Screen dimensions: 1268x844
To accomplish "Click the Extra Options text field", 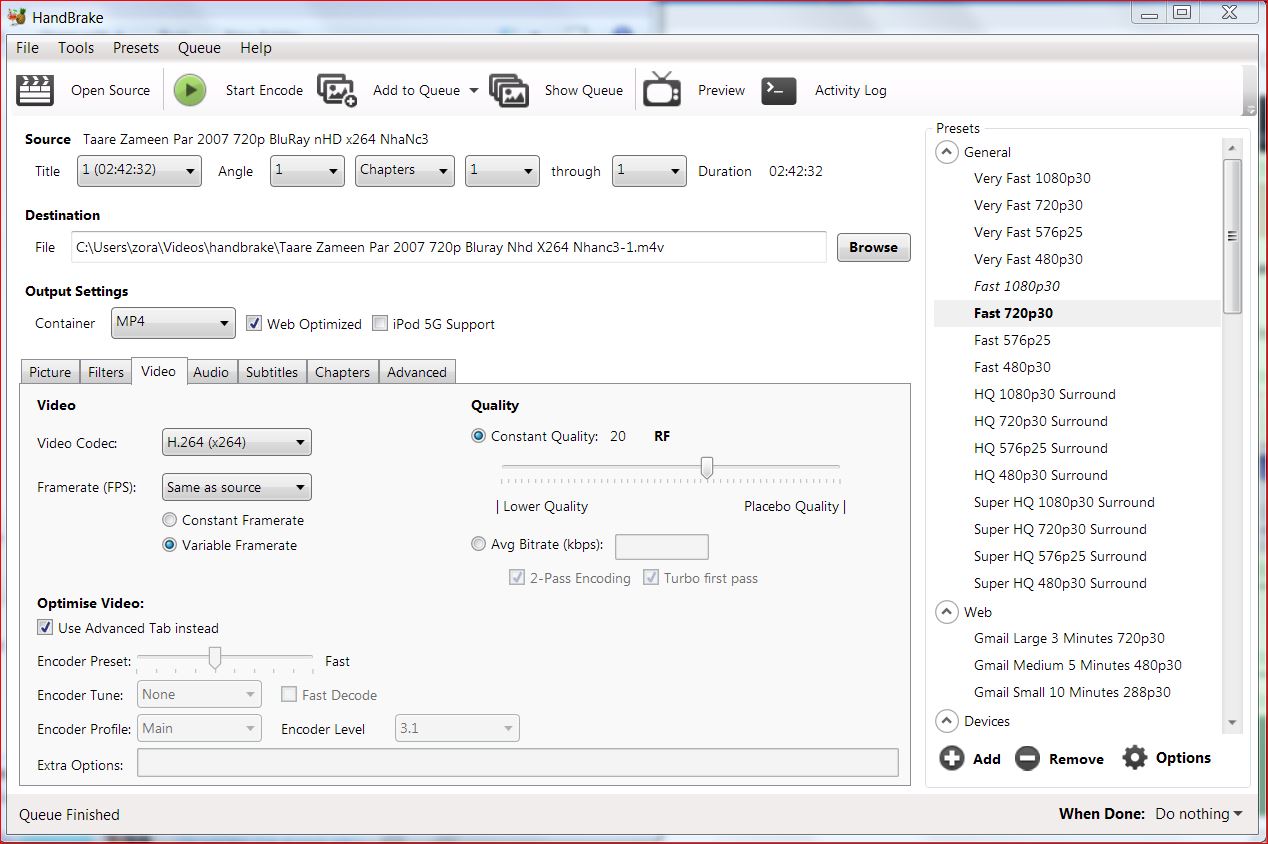I will tap(518, 763).
